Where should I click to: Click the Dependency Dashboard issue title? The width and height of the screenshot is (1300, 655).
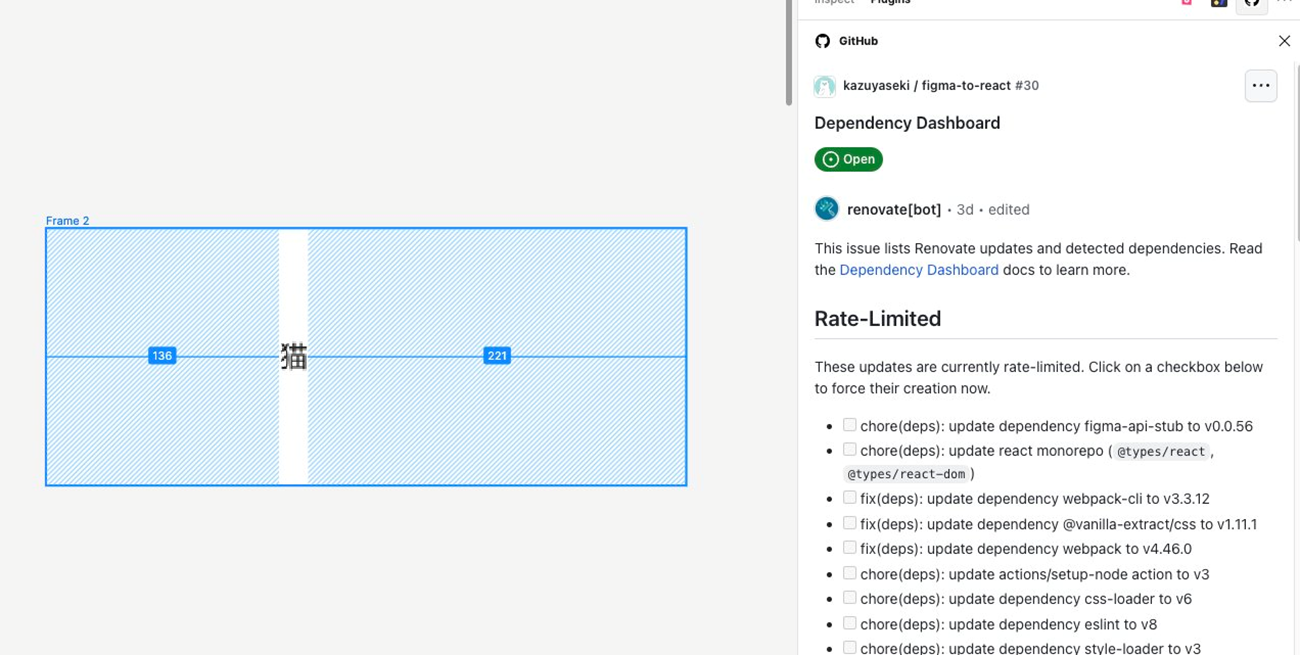pos(907,123)
